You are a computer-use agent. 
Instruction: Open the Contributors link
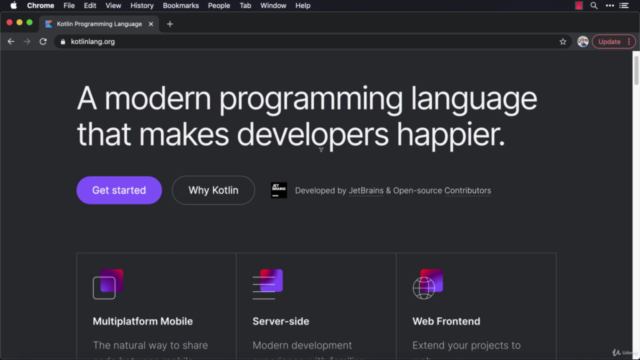coord(467,191)
